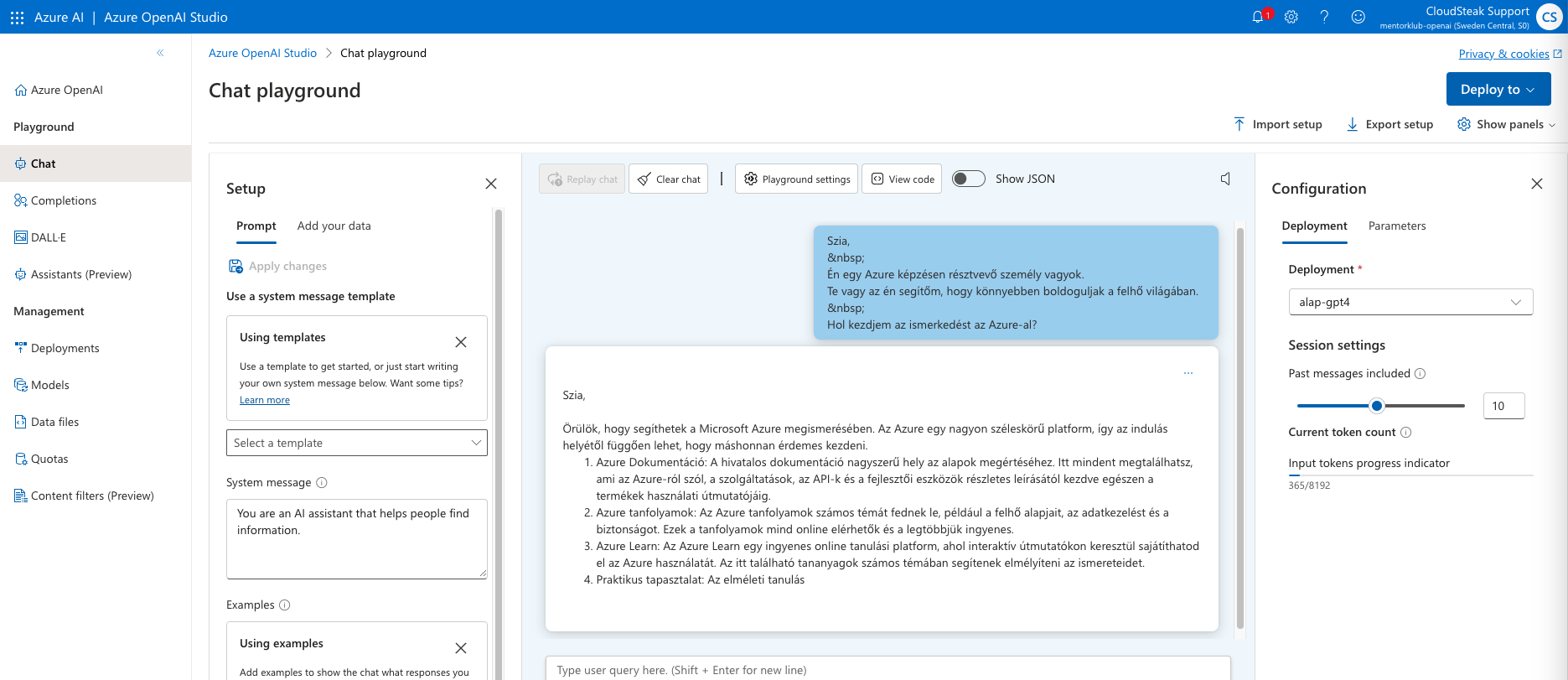
Task: Click the View code button
Action: coord(903,179)
